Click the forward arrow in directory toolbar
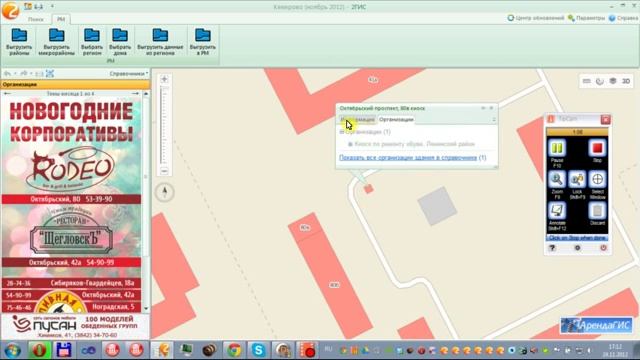This screenshot has height=360, width=640. click(24, 73)
